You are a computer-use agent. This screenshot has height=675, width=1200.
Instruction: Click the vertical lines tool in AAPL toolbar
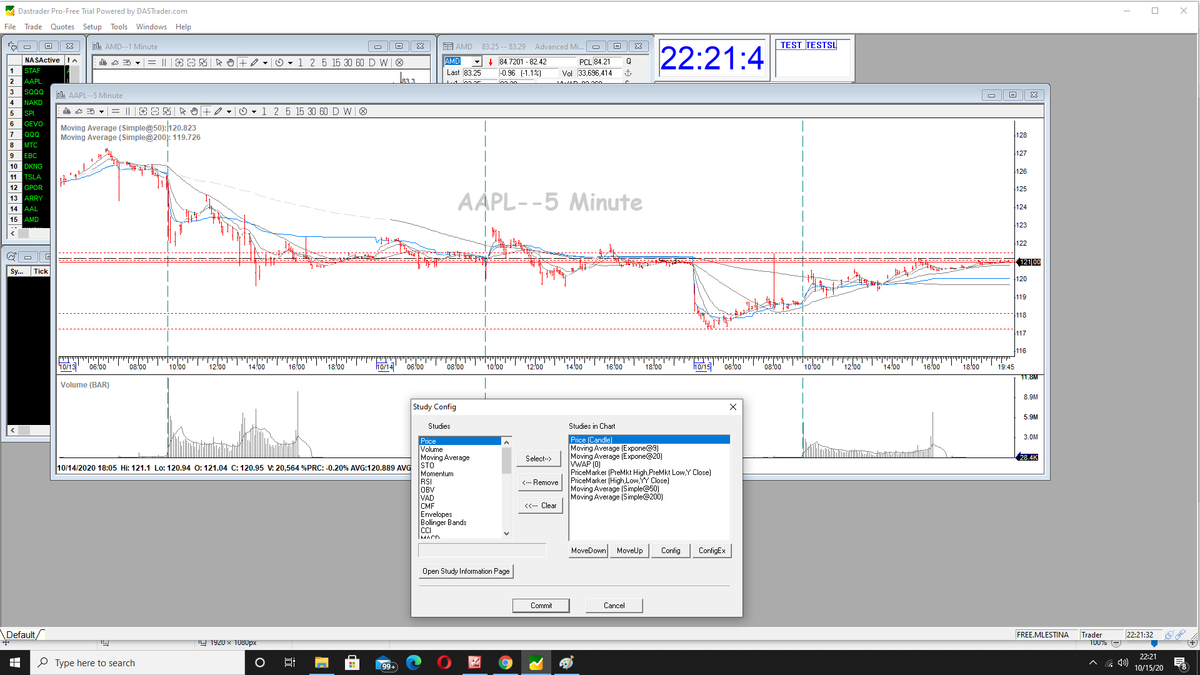click(x=128, y=111)
